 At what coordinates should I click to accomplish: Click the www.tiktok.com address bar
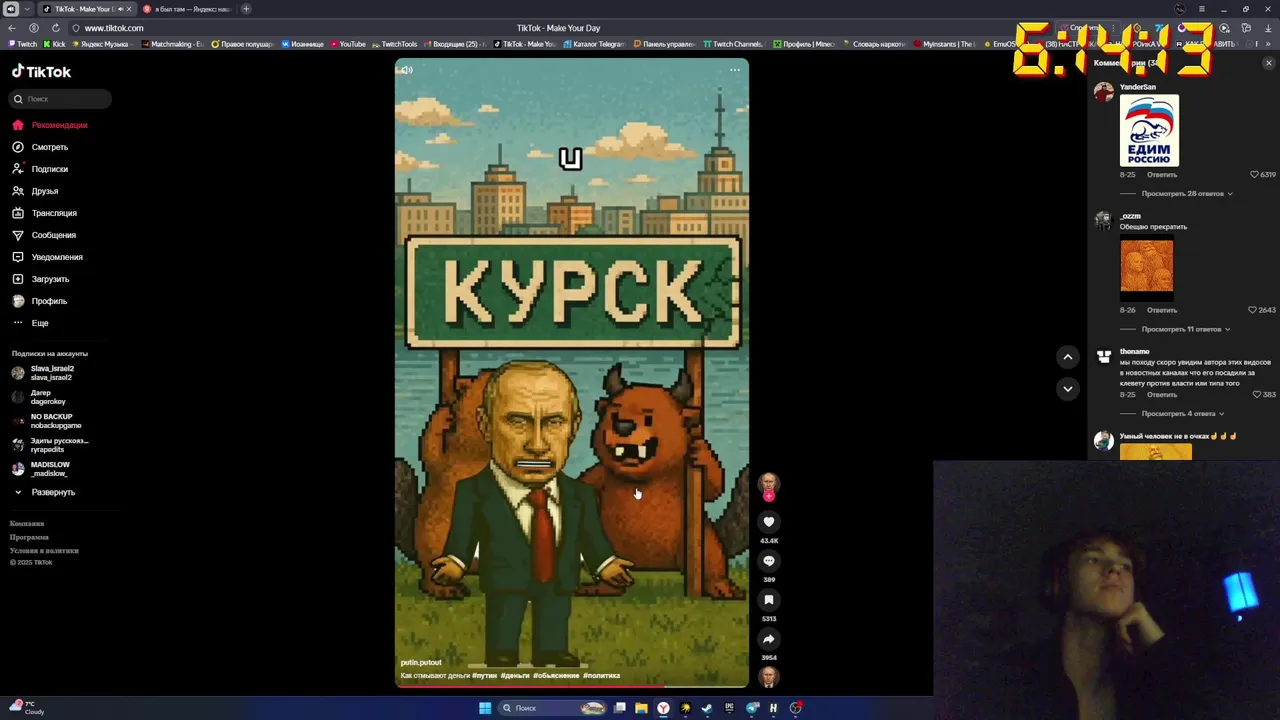click(x=114, y=28)
